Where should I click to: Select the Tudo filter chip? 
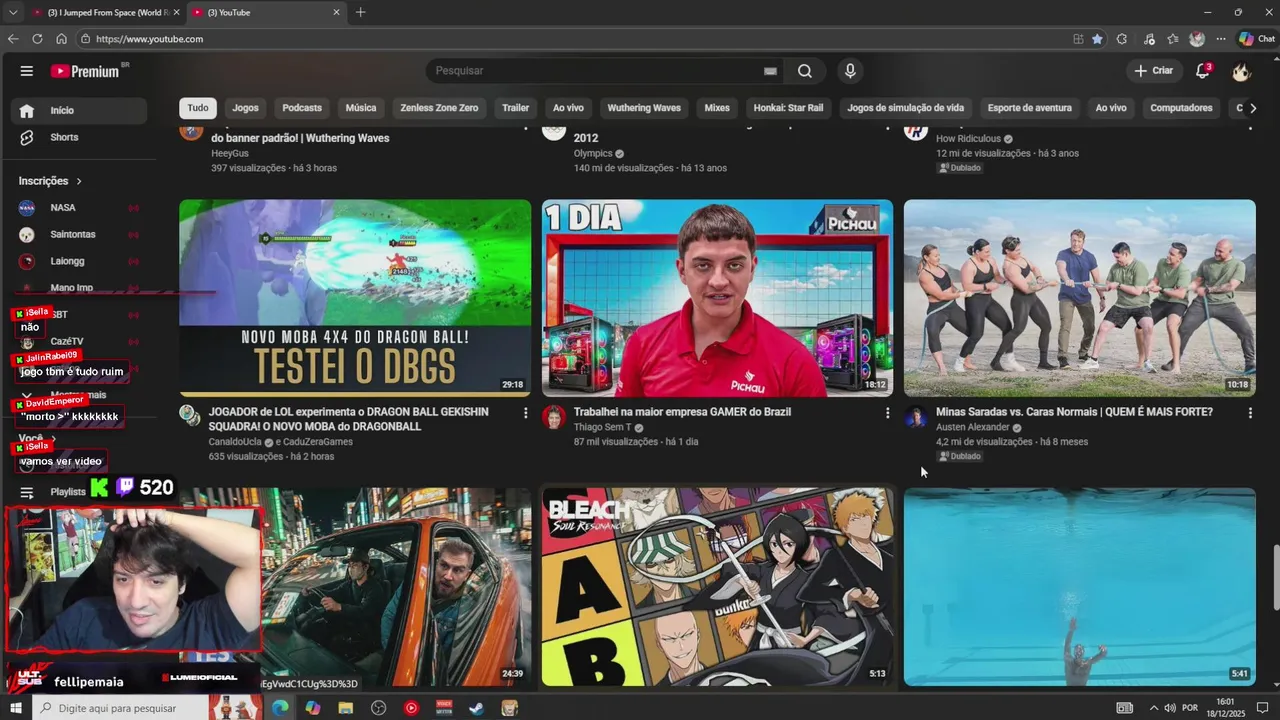pos(198,108)
